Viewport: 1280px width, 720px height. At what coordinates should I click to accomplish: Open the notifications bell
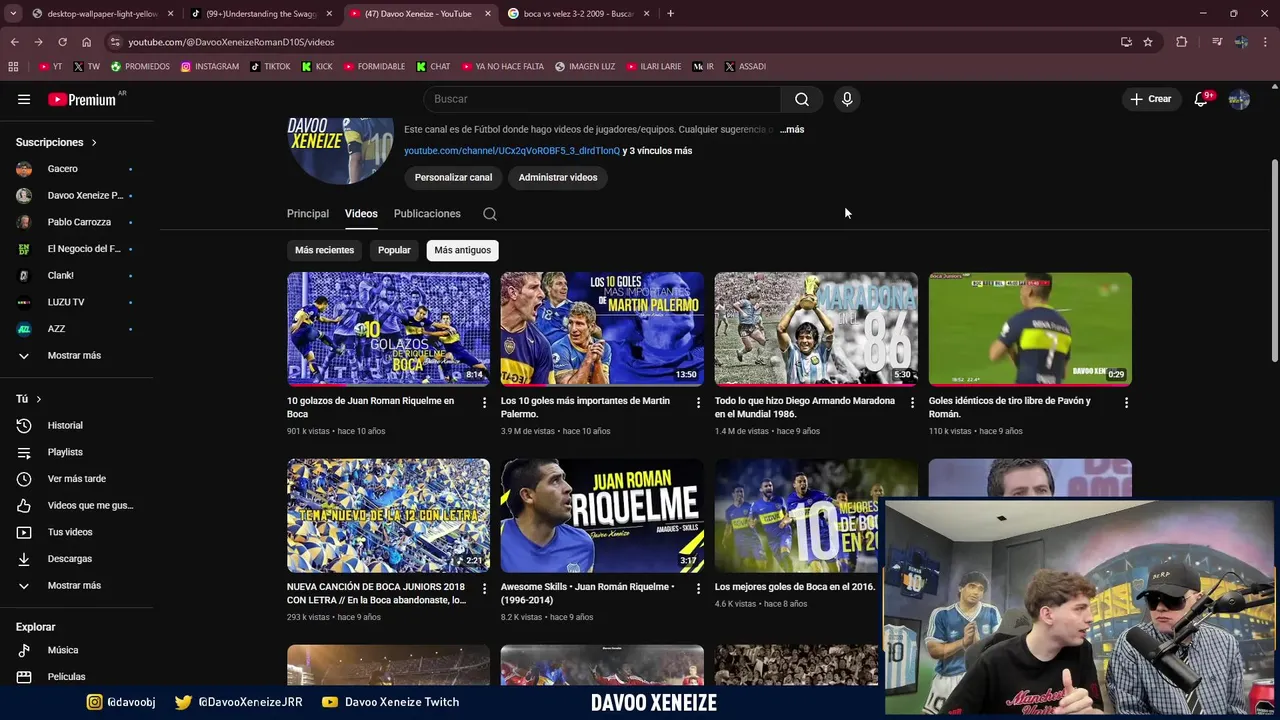[x=1201, y=99]
